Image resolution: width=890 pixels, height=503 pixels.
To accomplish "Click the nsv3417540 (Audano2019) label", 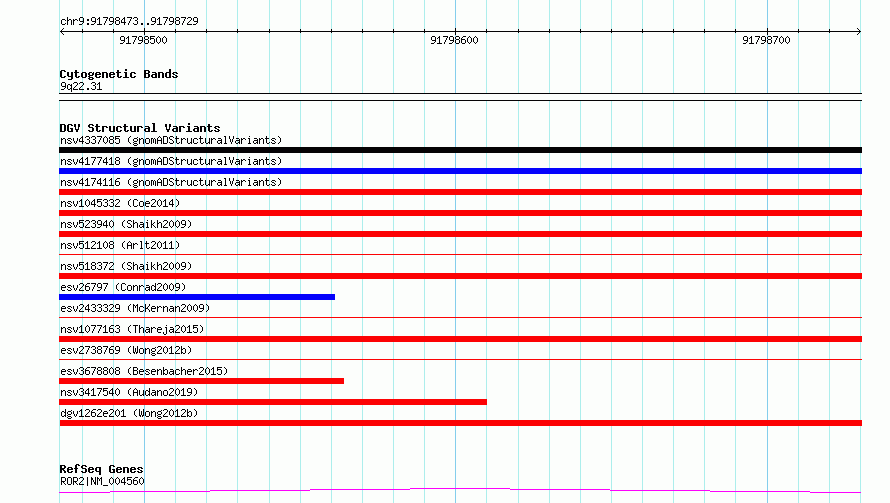I will click(129, 392).
